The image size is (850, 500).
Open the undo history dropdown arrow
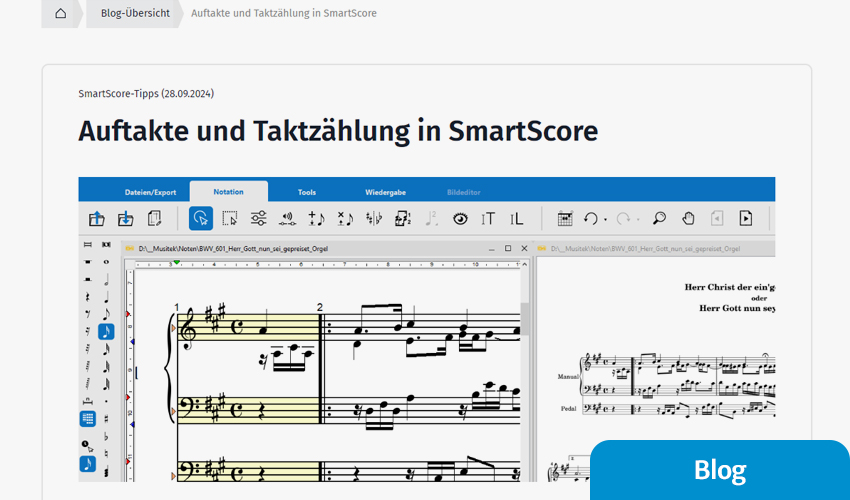tap(605, 219)
